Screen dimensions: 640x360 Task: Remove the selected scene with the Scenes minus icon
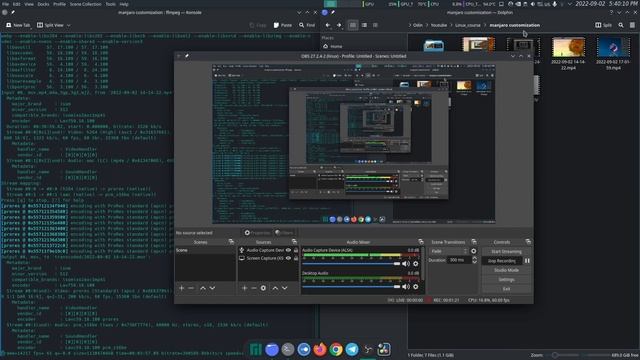191,288
